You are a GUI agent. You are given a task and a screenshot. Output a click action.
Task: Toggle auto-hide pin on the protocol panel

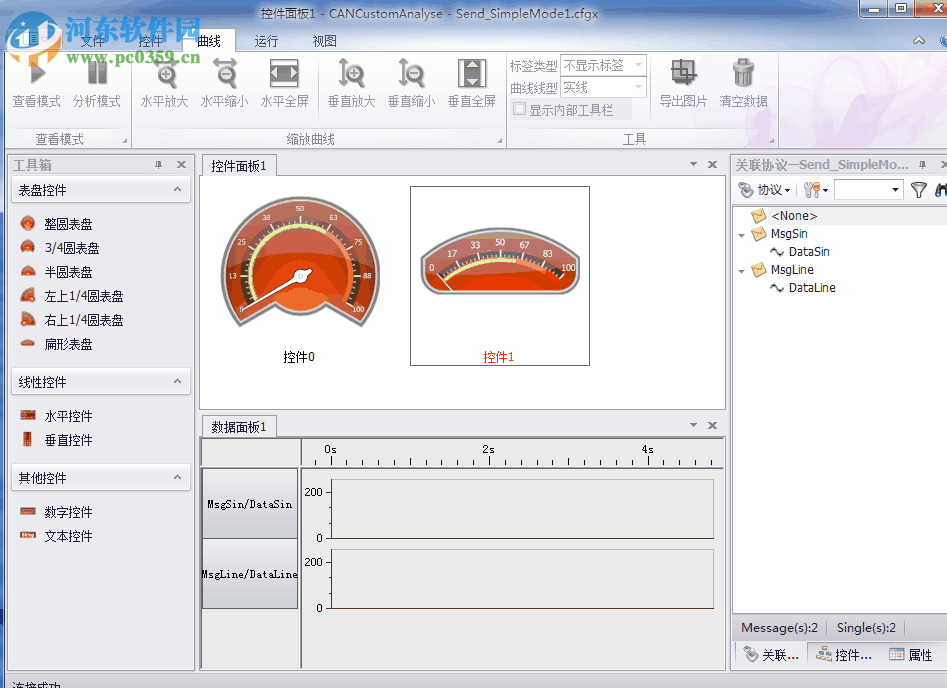922,164
